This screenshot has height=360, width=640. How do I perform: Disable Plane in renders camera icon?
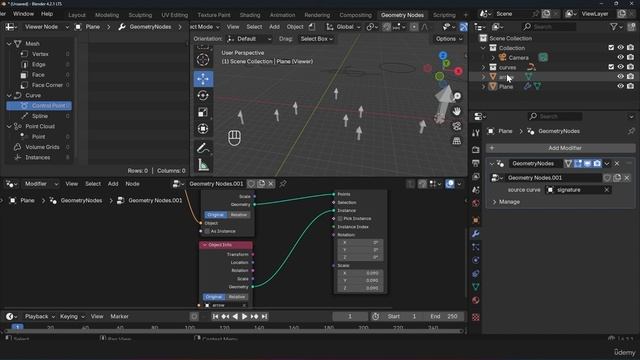point(630,86)
